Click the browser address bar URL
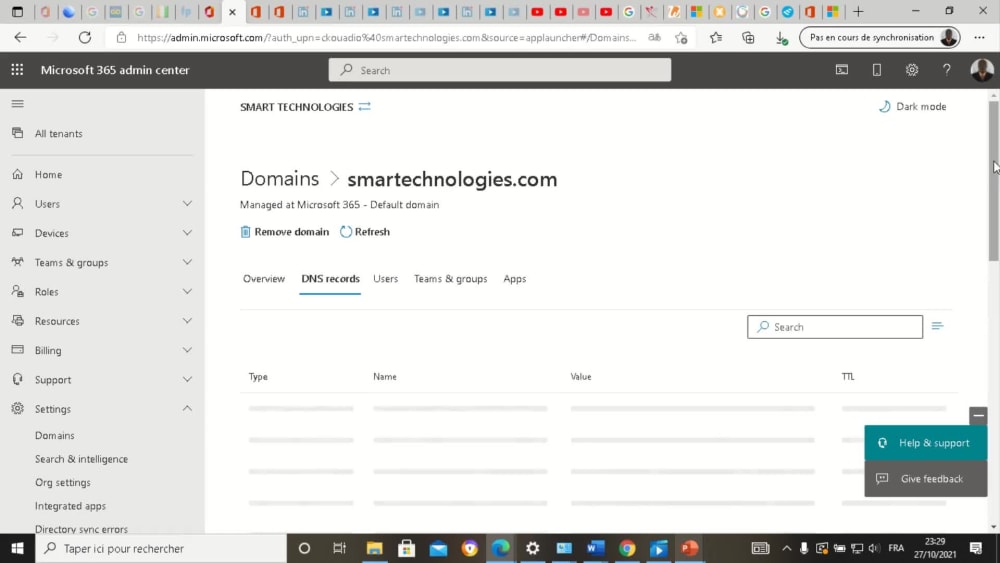 pyautogui.click(x=386, y=38)
